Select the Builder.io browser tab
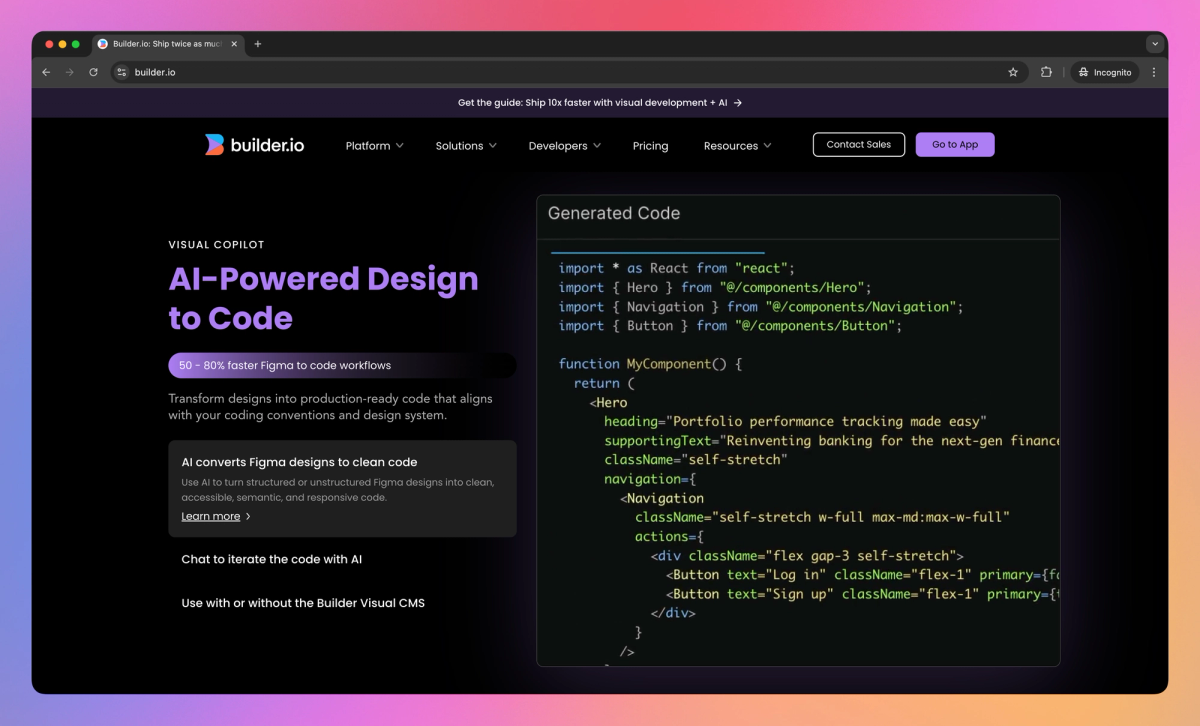The height and width of the screenshot is (726, 1200). (167, 44)
